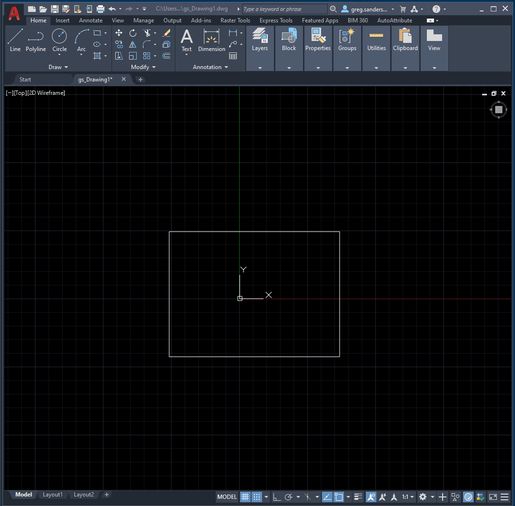Open the workspace switching gear

(x=423, y=497)
